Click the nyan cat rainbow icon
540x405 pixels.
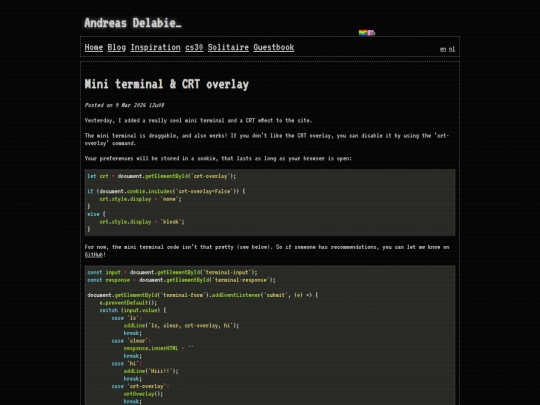(x=367, y=33)
